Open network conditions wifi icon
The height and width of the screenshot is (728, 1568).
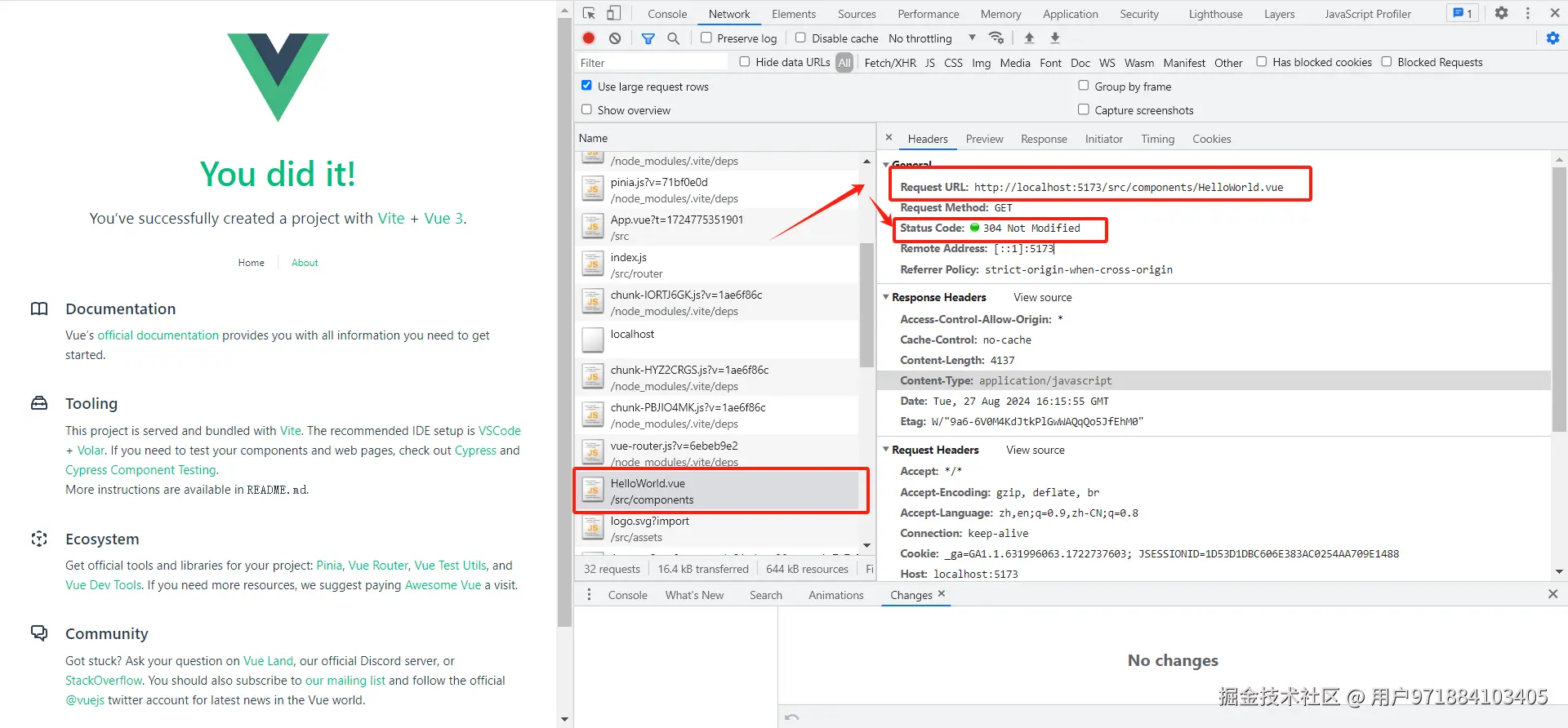pos(996,38)
